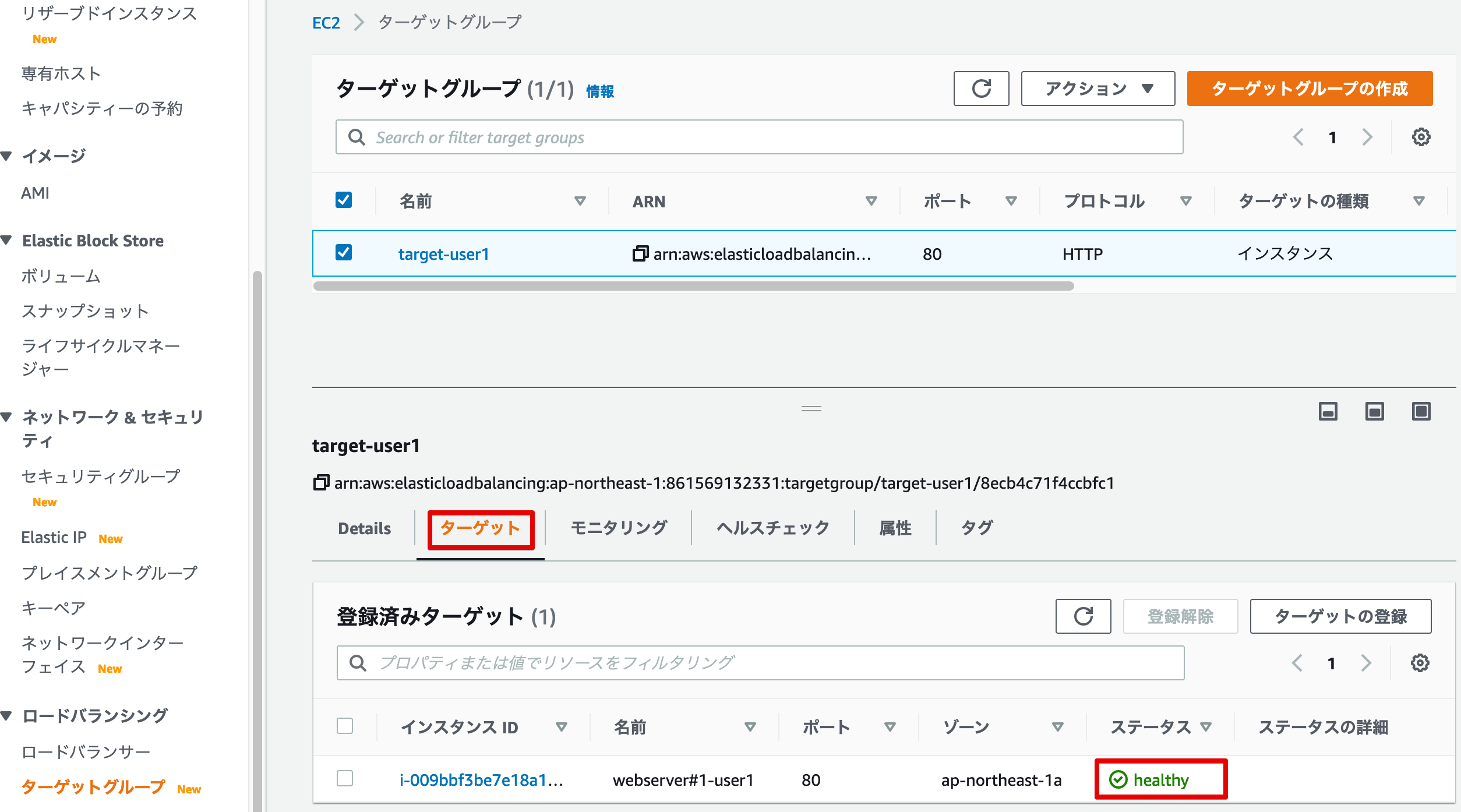This screenshot has width=1461, height=812.
Task: Switch to the Details tab
Action: (x=365, y=528)
